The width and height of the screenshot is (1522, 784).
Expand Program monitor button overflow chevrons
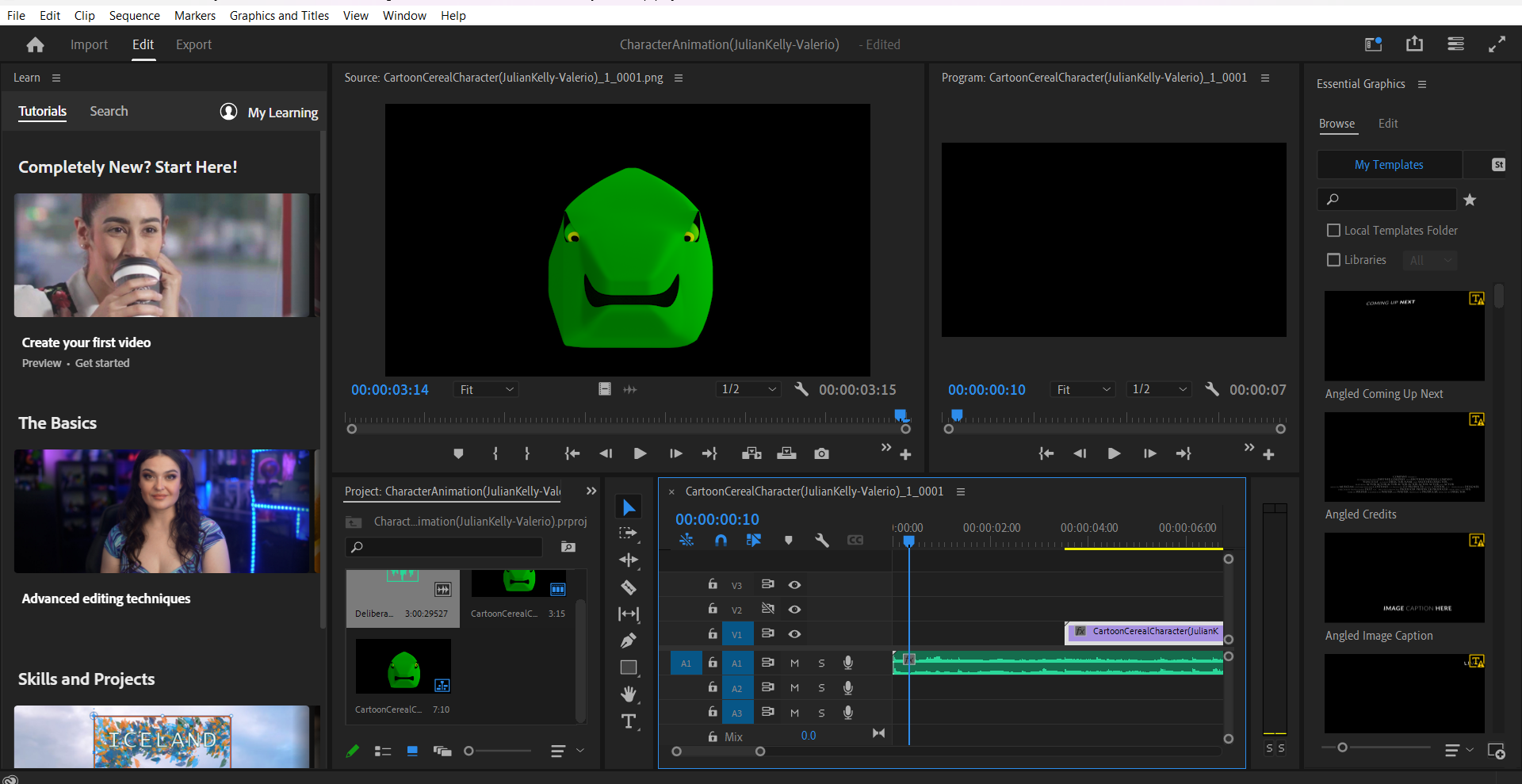(x=1249, y=448)
